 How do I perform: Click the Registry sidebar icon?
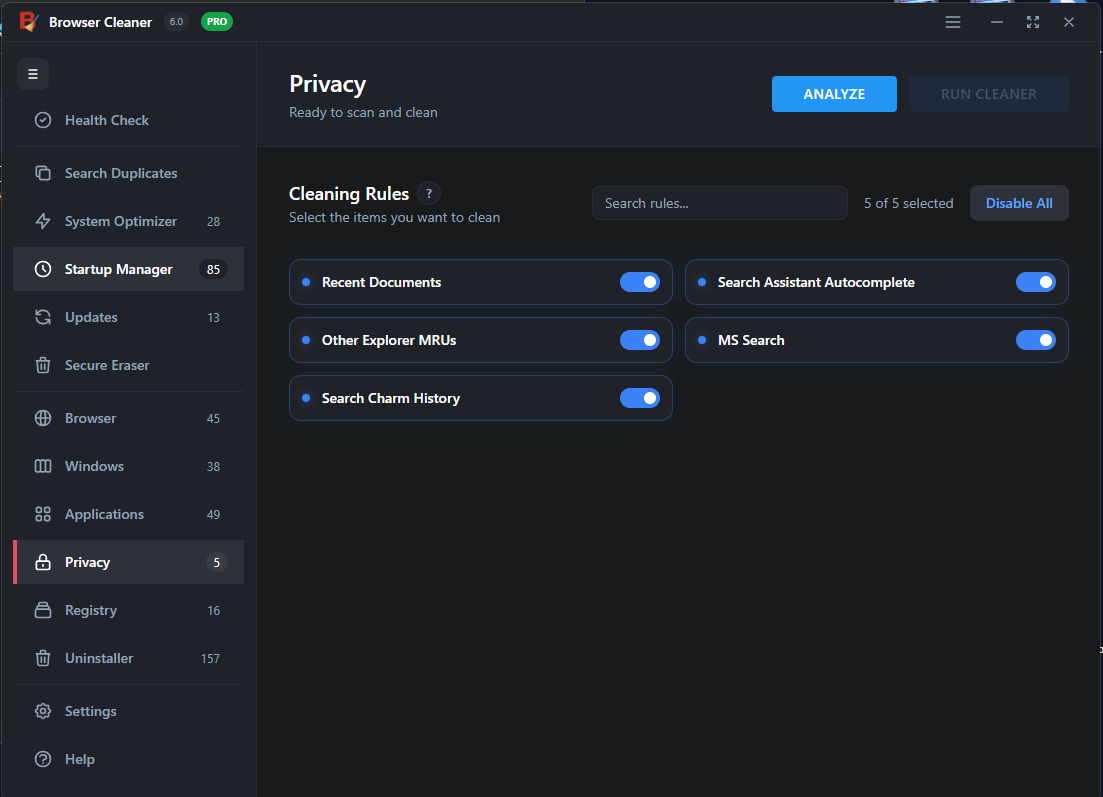43,610
